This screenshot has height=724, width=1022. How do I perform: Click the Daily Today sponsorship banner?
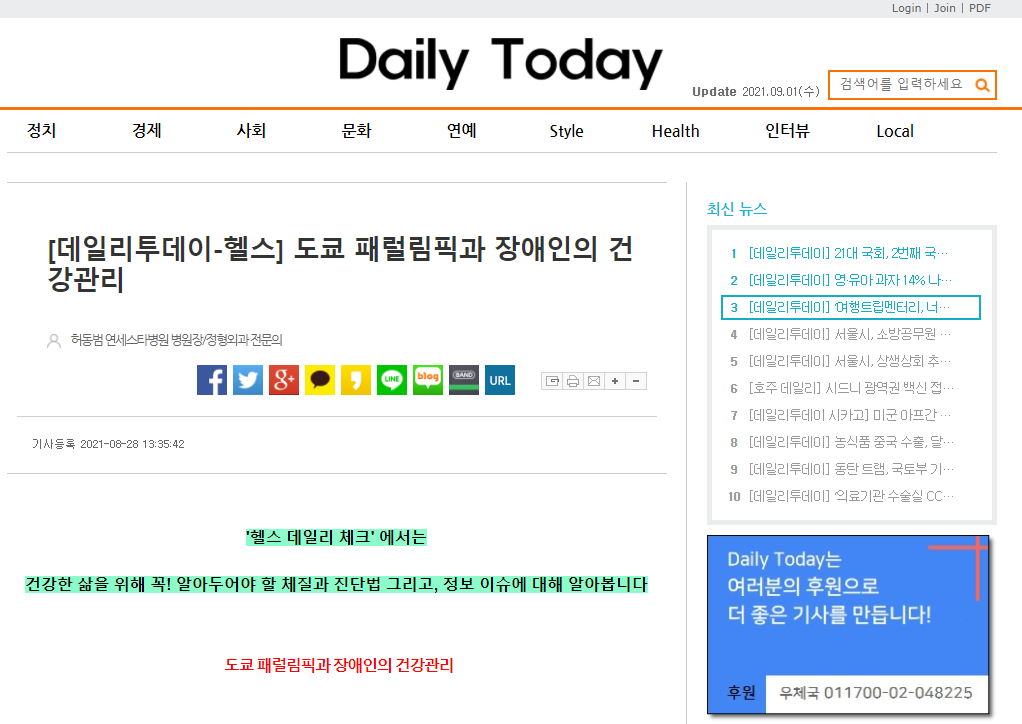[848, 625]
